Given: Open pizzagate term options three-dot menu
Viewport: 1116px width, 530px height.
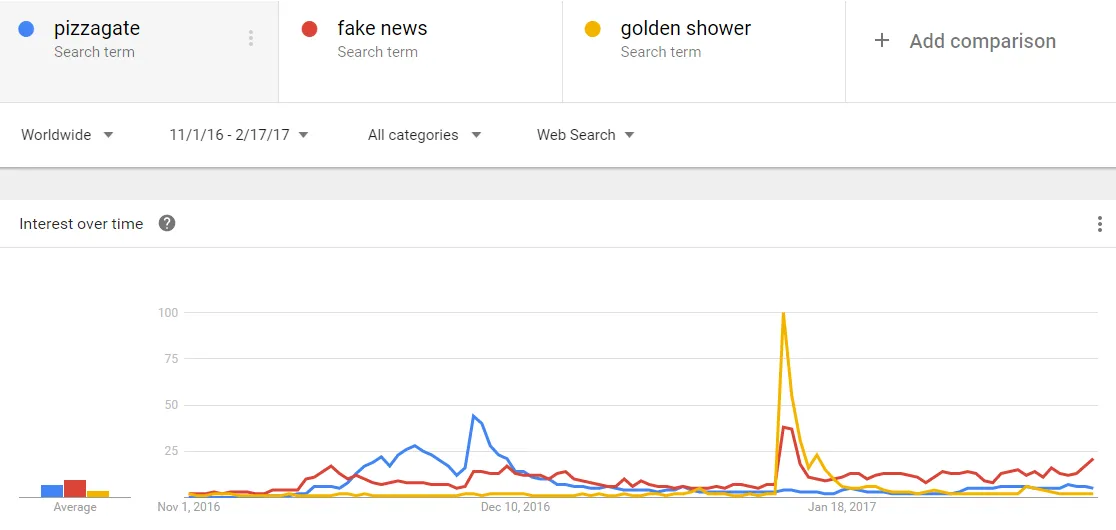Looking at the screenshot, I should 251,38.
